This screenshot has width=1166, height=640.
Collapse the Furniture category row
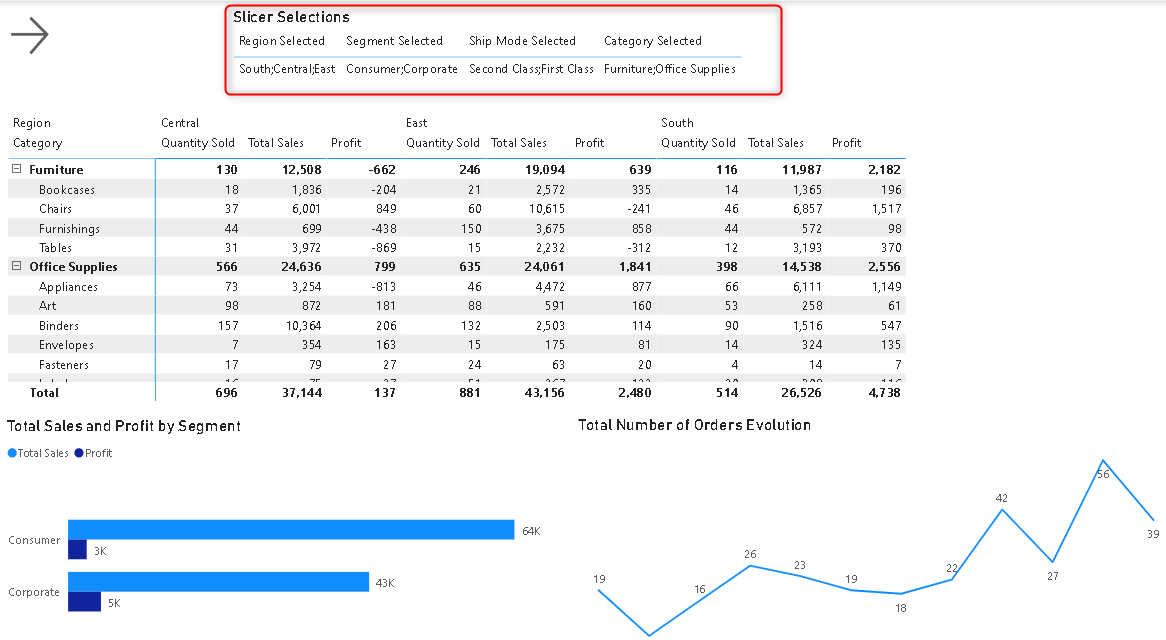(x=16, y=170)
